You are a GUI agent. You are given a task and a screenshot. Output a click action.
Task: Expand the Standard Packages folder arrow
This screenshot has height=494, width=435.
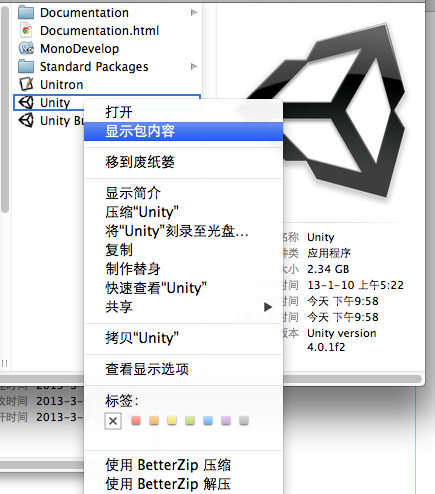[x=194, y=67]
